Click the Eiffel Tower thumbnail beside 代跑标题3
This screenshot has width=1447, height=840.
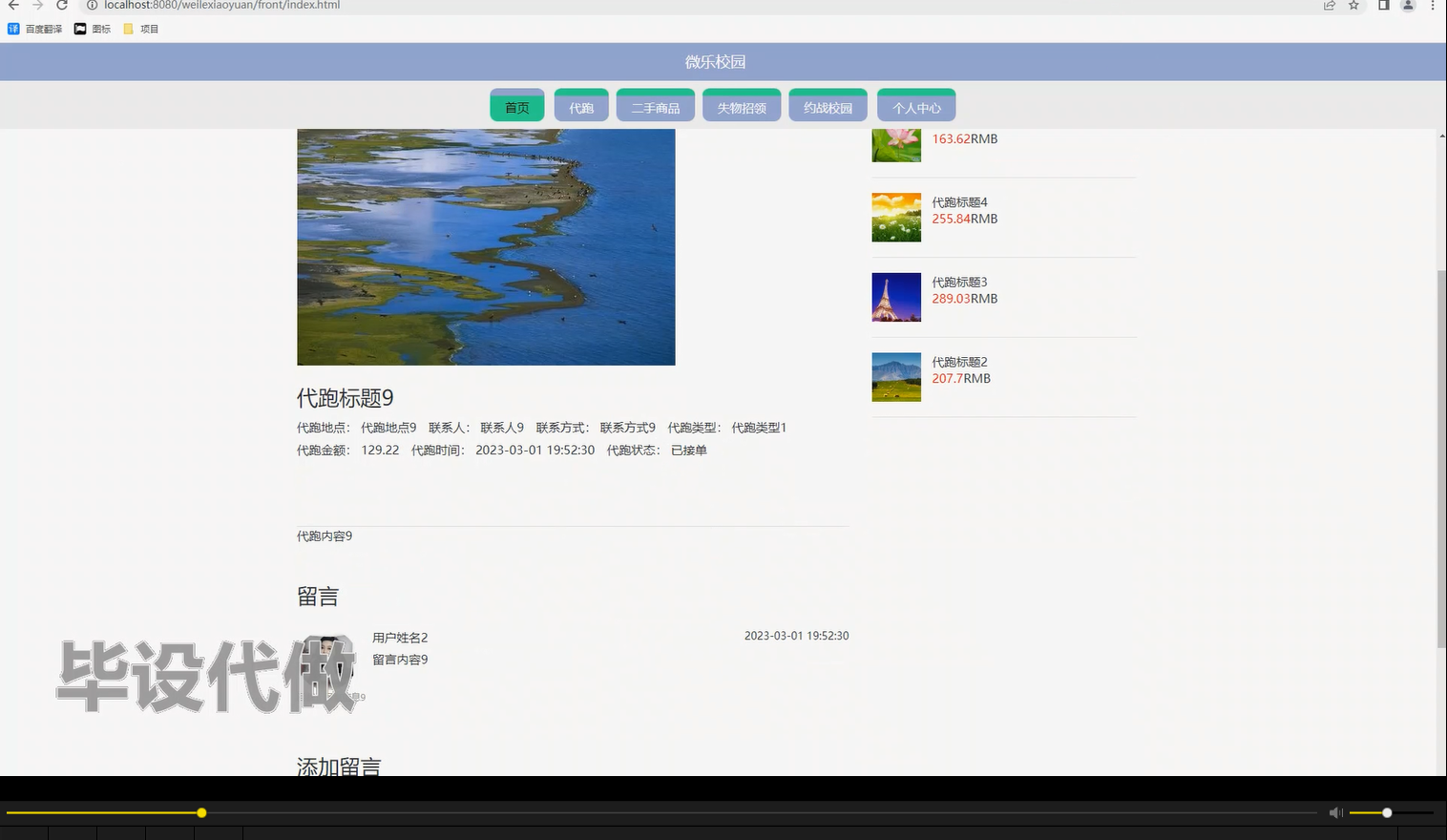pyautogui.click(x=895, y=297)
